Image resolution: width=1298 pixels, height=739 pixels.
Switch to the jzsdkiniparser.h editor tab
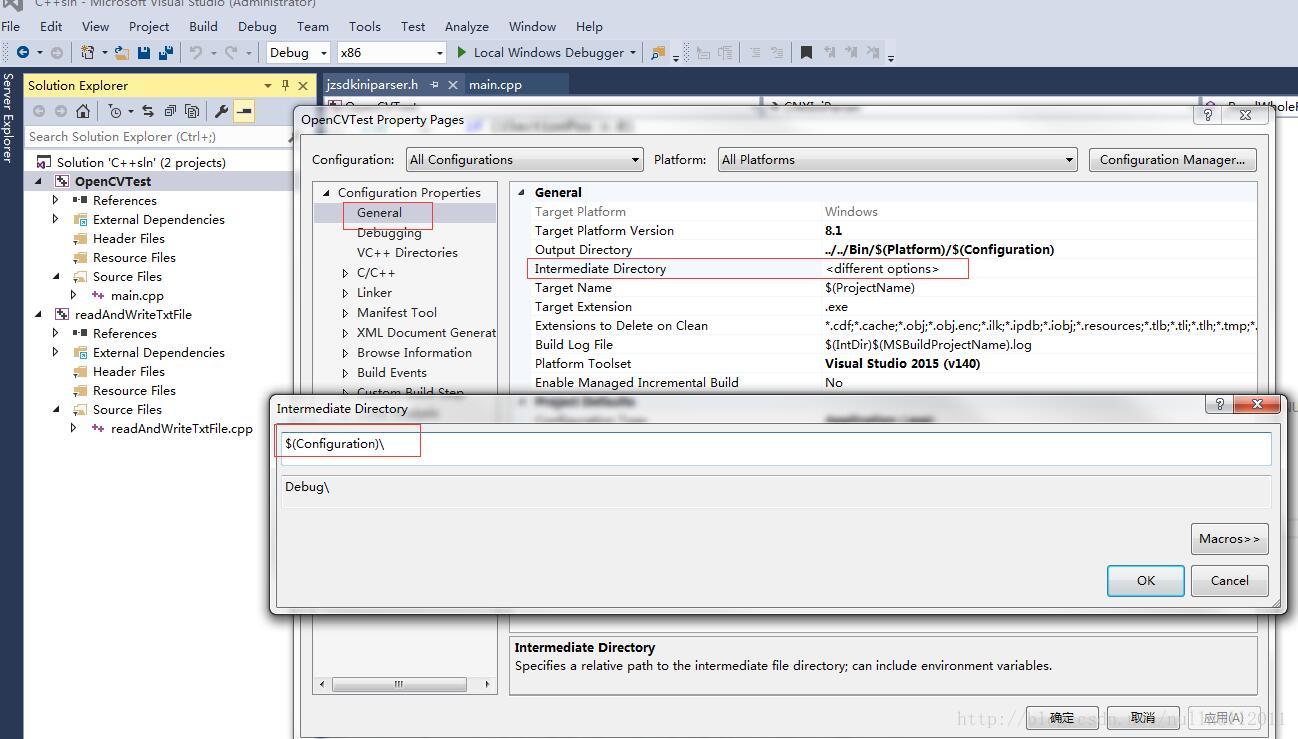click(372, 85)
